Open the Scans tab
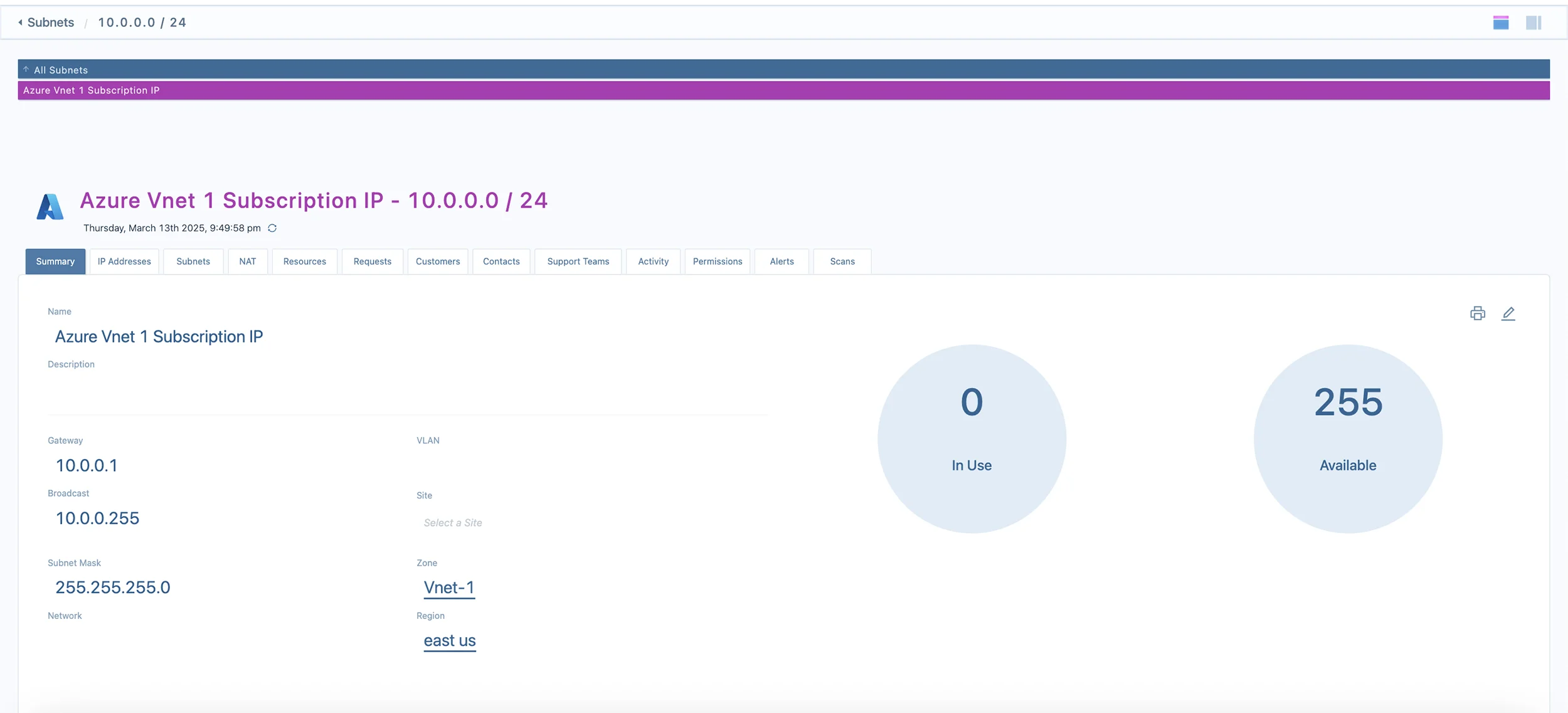1568x713 pixels. point(842,261)
